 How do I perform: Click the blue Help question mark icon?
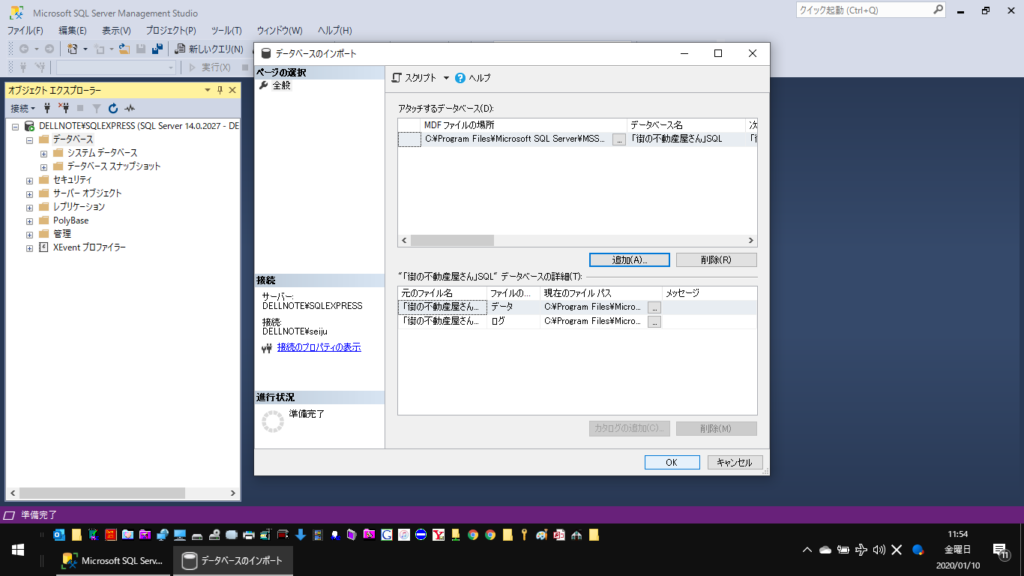coord(460,78)
